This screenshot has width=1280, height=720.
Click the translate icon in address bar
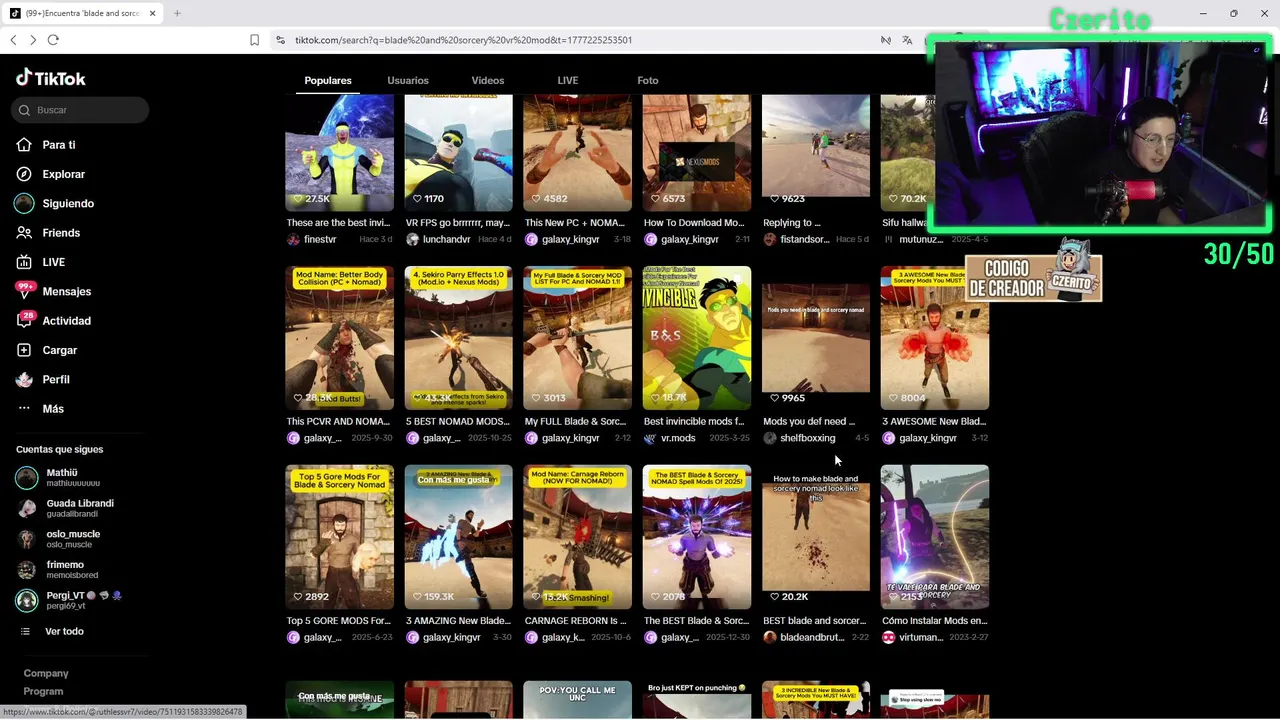(x=907, y=40)
